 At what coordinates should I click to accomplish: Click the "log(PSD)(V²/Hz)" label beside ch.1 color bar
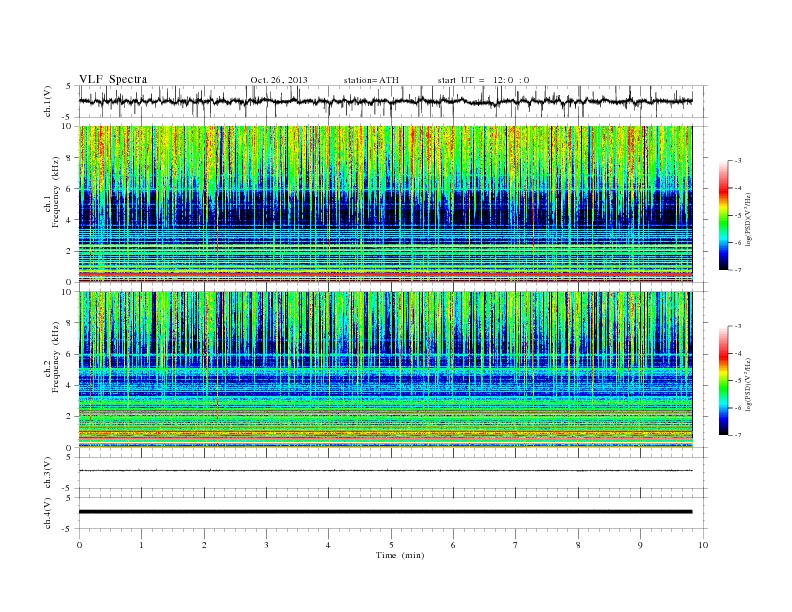749,219
